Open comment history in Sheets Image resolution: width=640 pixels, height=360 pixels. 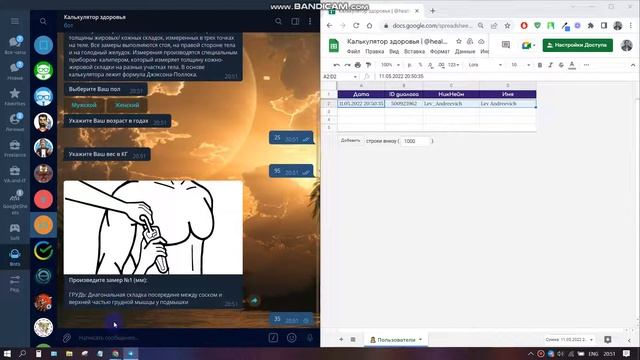(506, 45)
